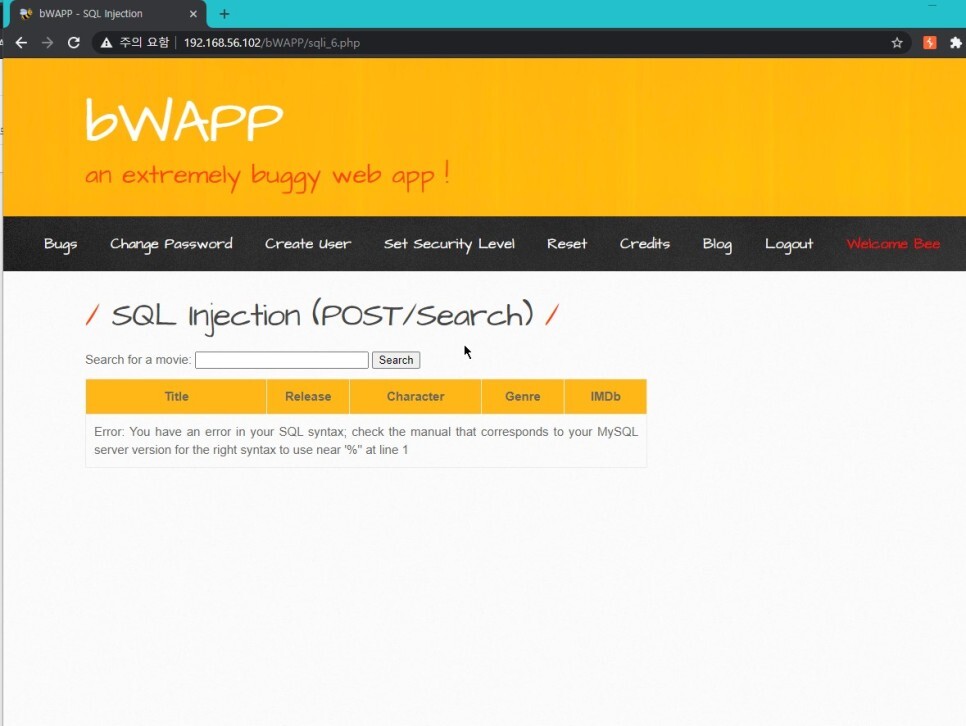
Task: Click the 'an extremely buggy web app' tagline
Action: [x=267, y=176]
